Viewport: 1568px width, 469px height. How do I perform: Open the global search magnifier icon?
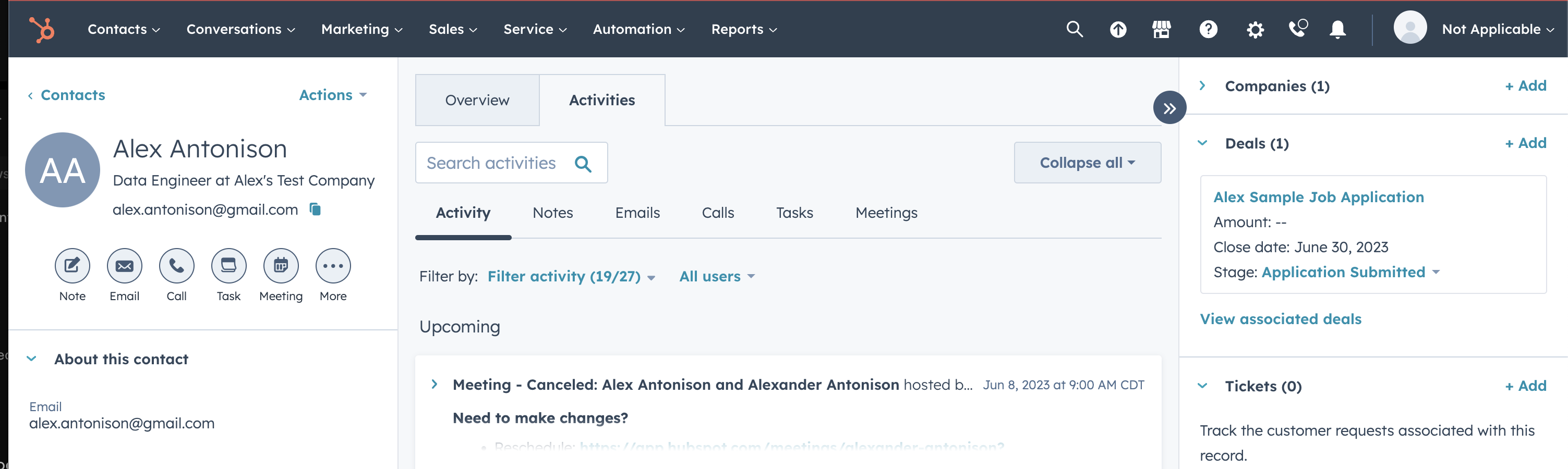[1075, 29]
